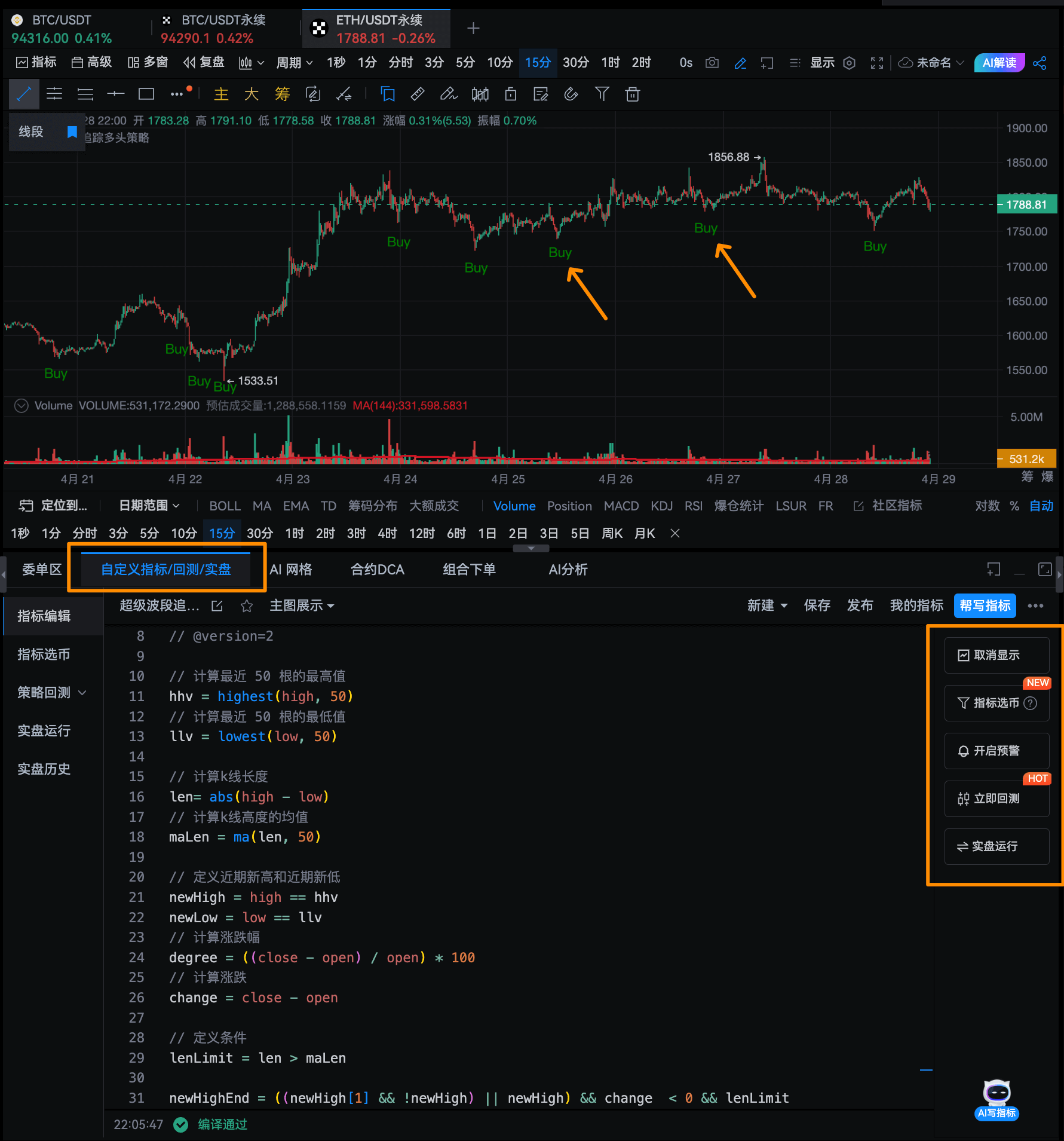Toggle 对数 logarithmic scale

point(987,506)
